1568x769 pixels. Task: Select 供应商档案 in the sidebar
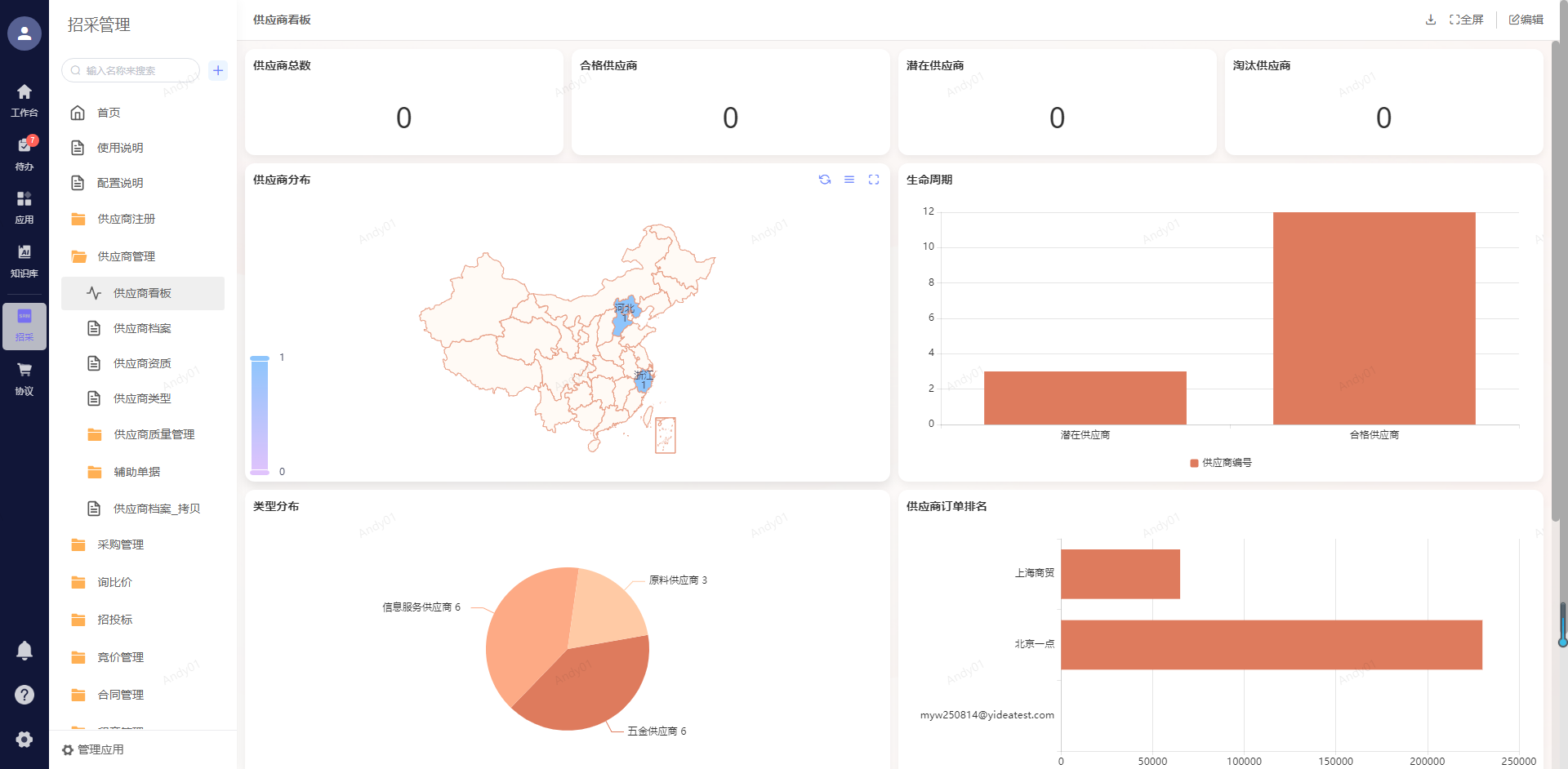[x=142, y=328]
